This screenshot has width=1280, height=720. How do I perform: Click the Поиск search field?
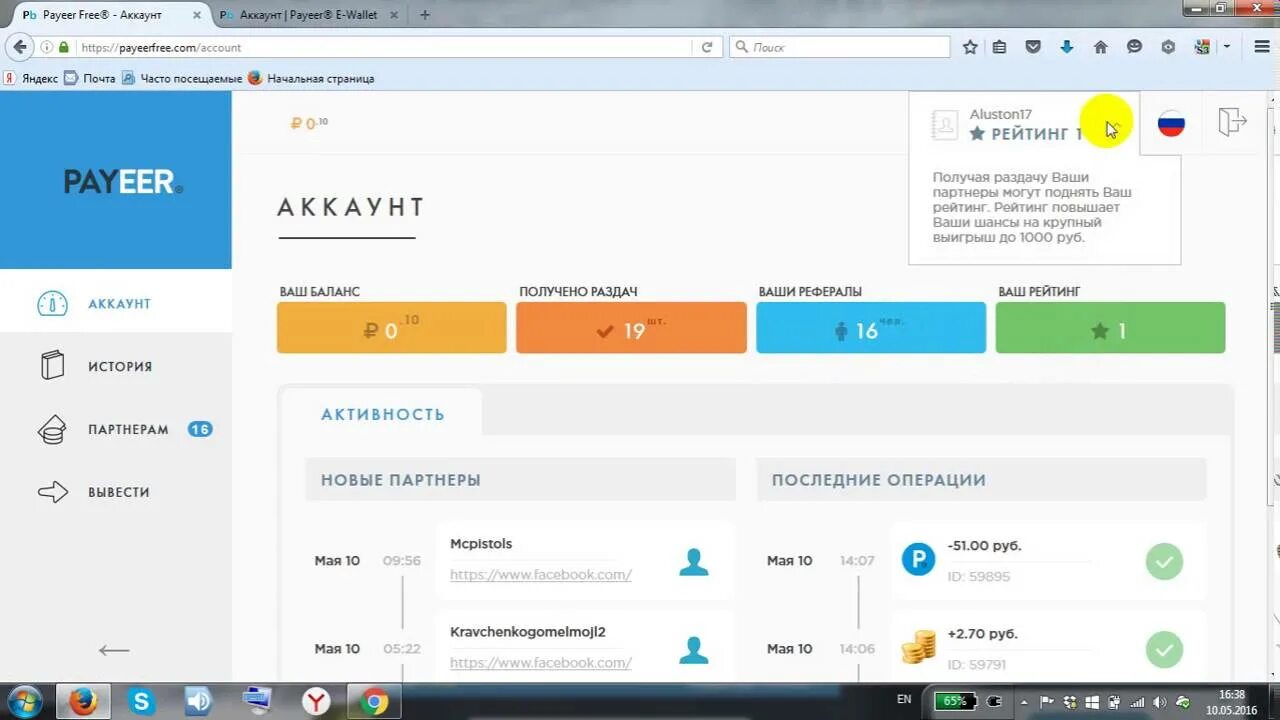coord(840,47)
